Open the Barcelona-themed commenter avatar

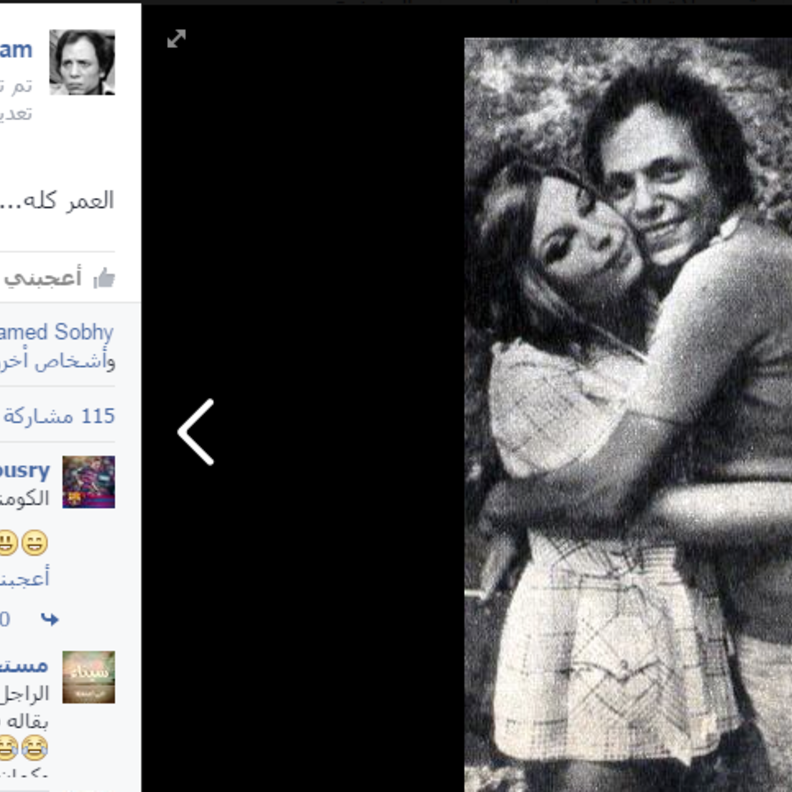[89, 482]
